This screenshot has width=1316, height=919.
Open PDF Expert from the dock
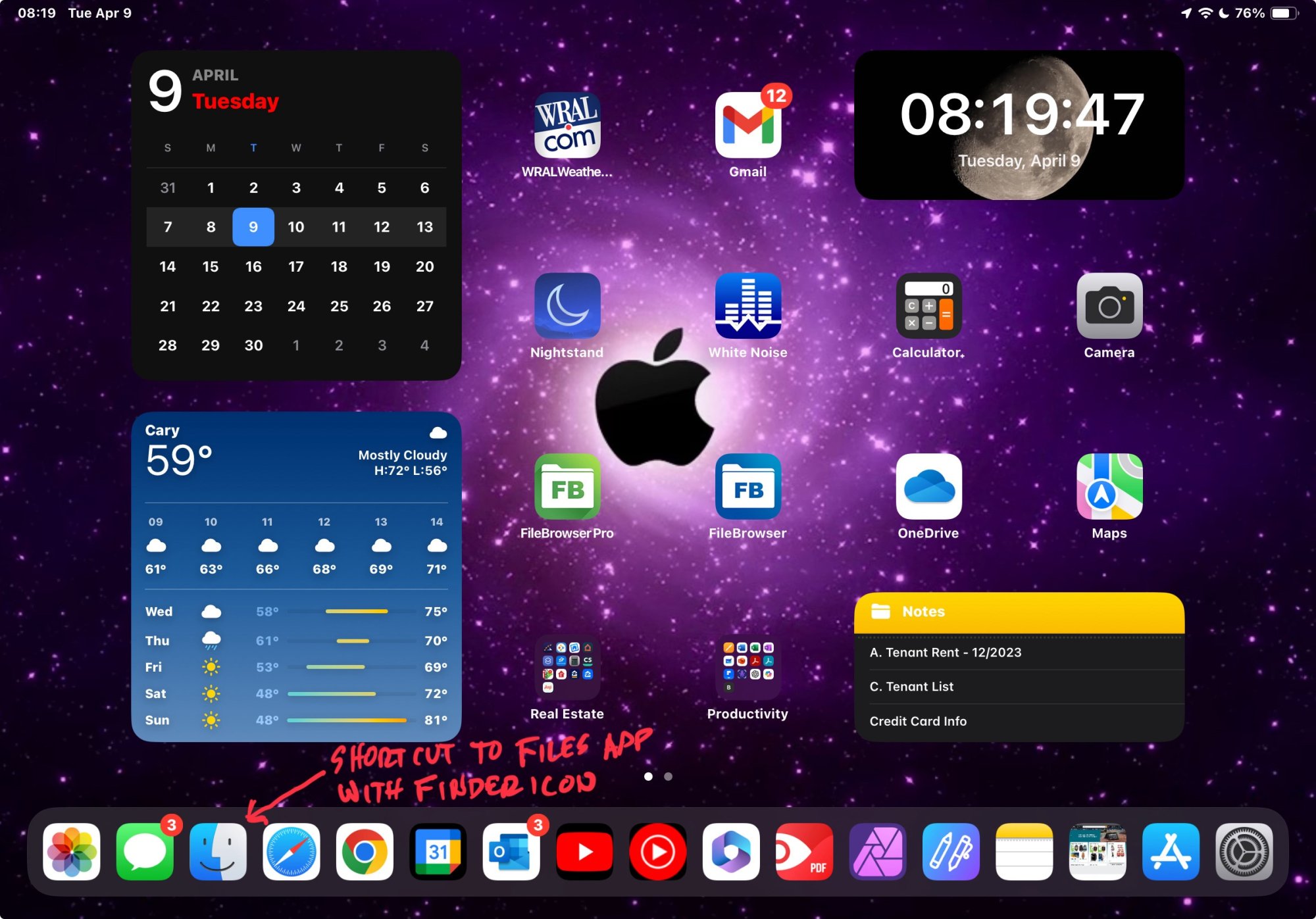point(805,852)
